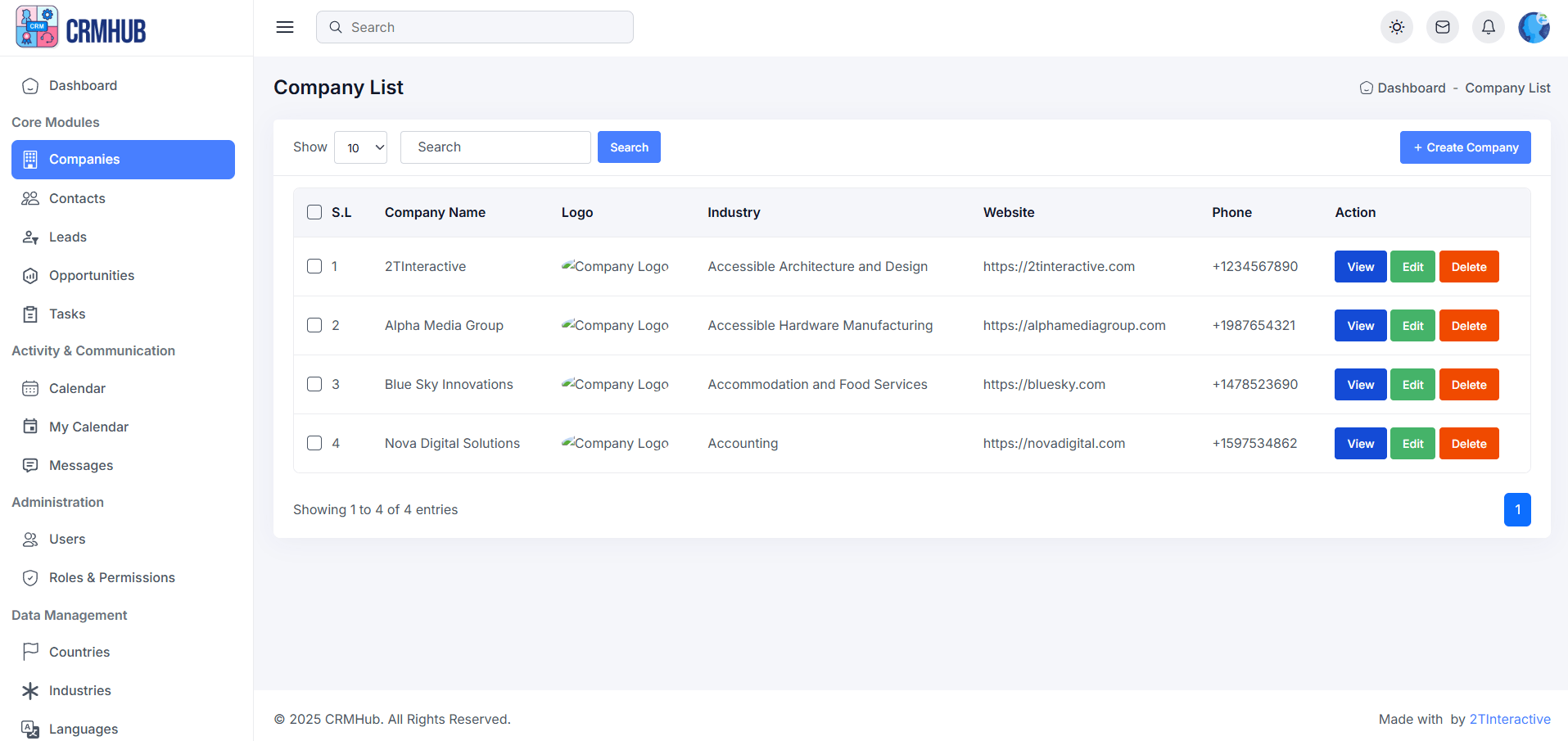Click the hamburger menu icon

pos(285,27)
